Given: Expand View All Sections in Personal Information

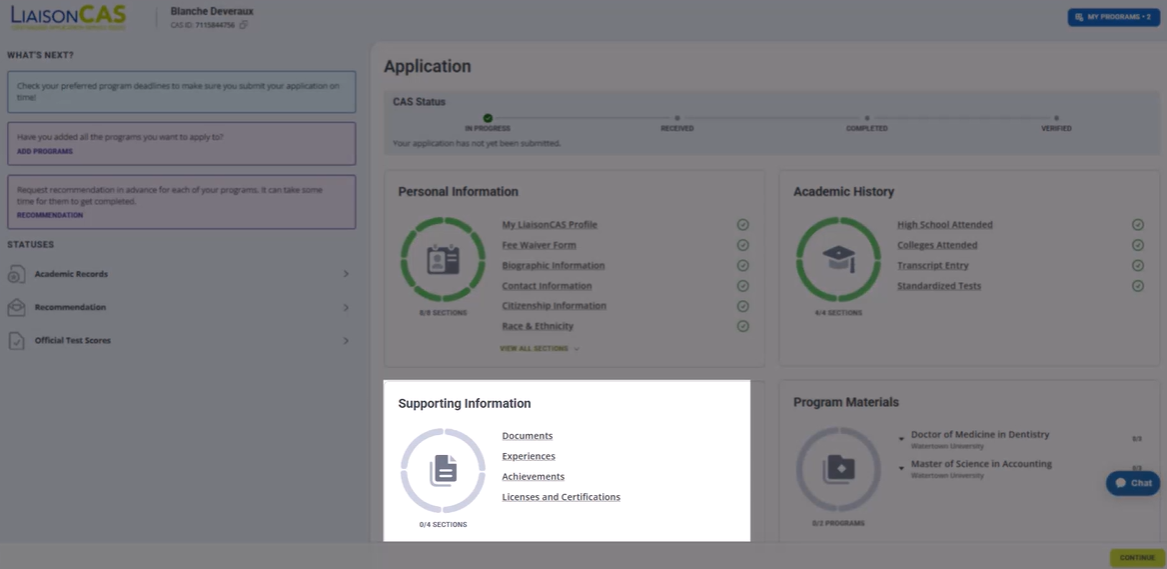Looking at the screenshot, I should pos(540,348).
